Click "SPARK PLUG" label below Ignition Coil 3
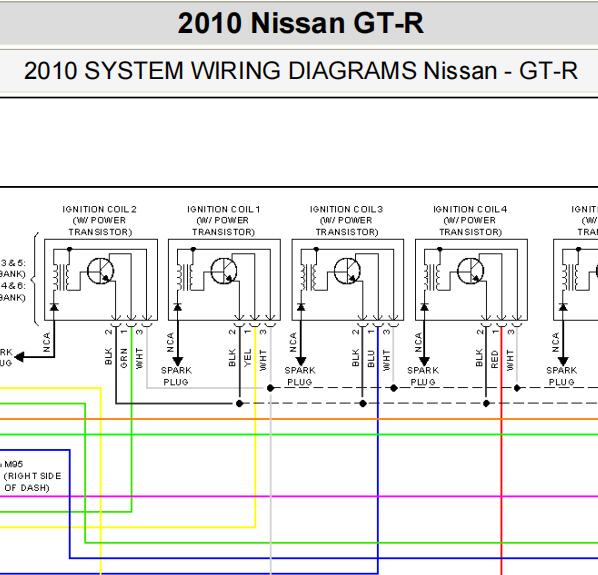Image resolution: width=598 pixels, height=575 pixels. [x=300, y=376]
